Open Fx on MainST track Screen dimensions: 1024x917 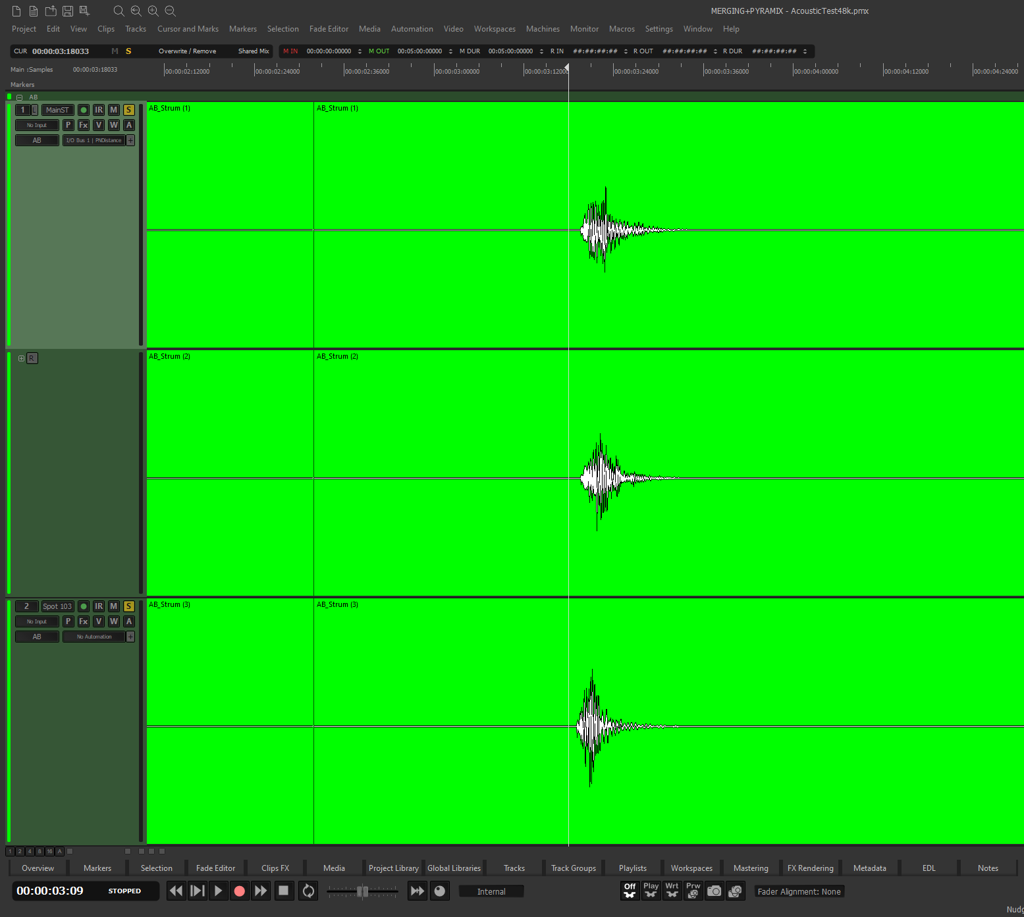[84, 125]
